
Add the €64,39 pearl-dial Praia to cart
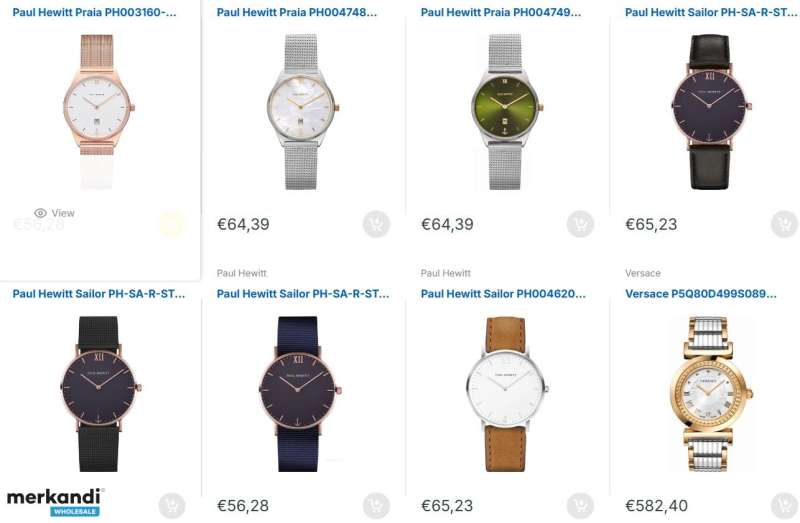coord(377,224)
